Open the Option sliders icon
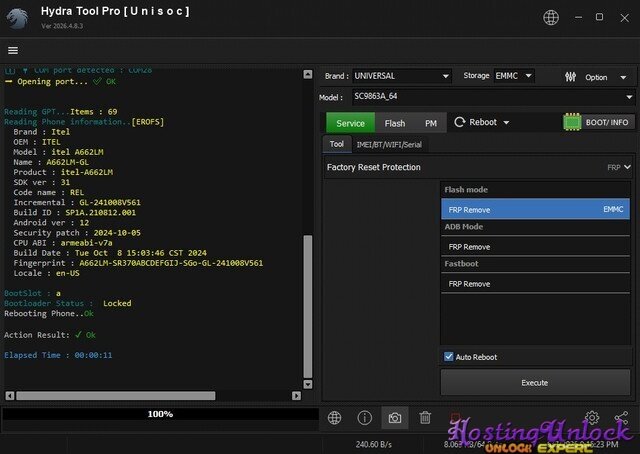Screen dimensions: 640x454 point(570,77)
